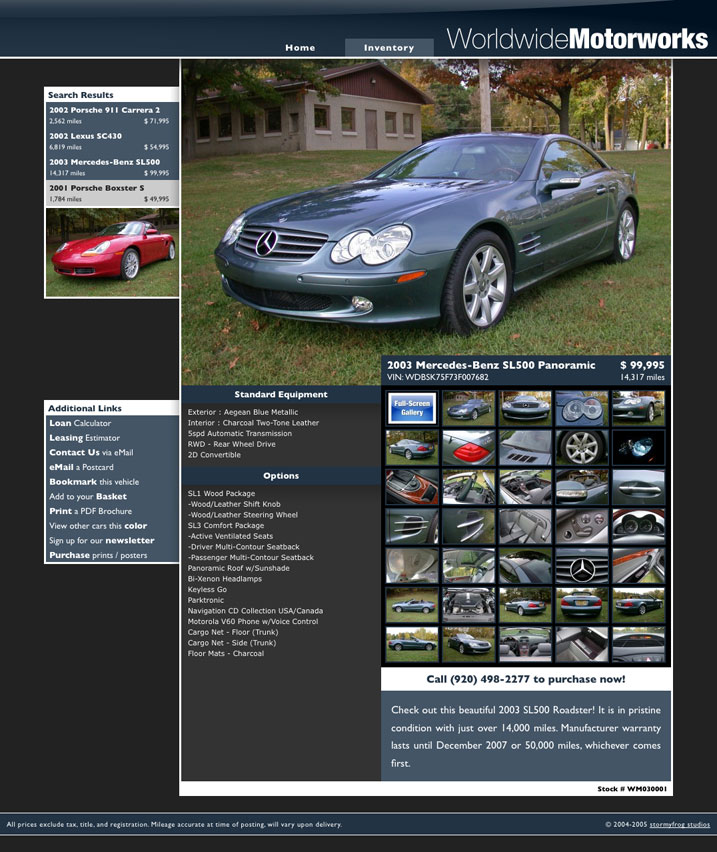Click the Call (920) 498-2277 banner
The image size is (717, 852).
click(x=526, y=679)
